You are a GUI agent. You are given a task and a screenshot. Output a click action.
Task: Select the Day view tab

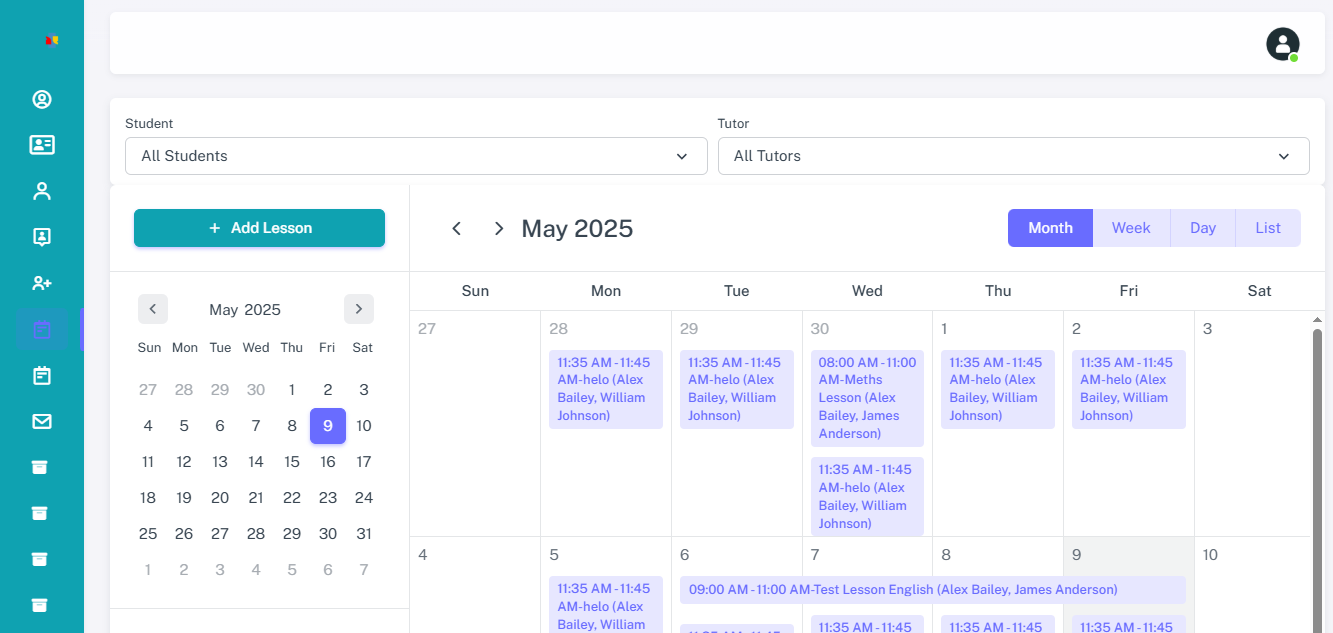(x=1202, y=228)
